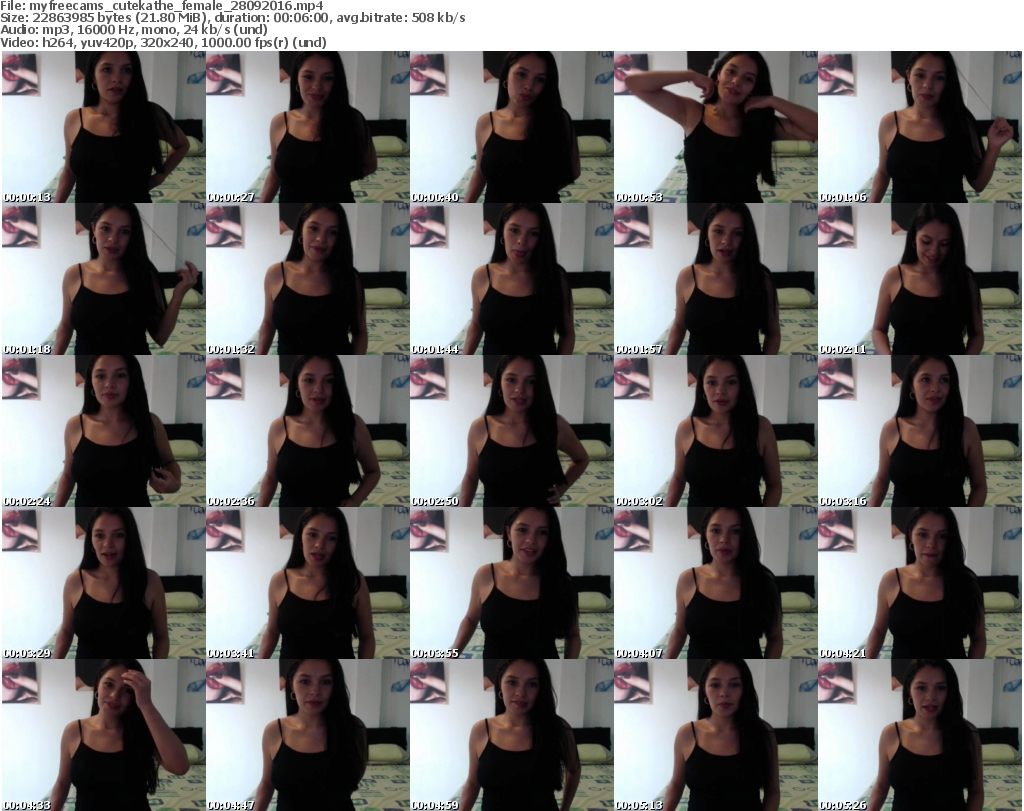Click the Video h264 info line

click(x=163, y=42)
